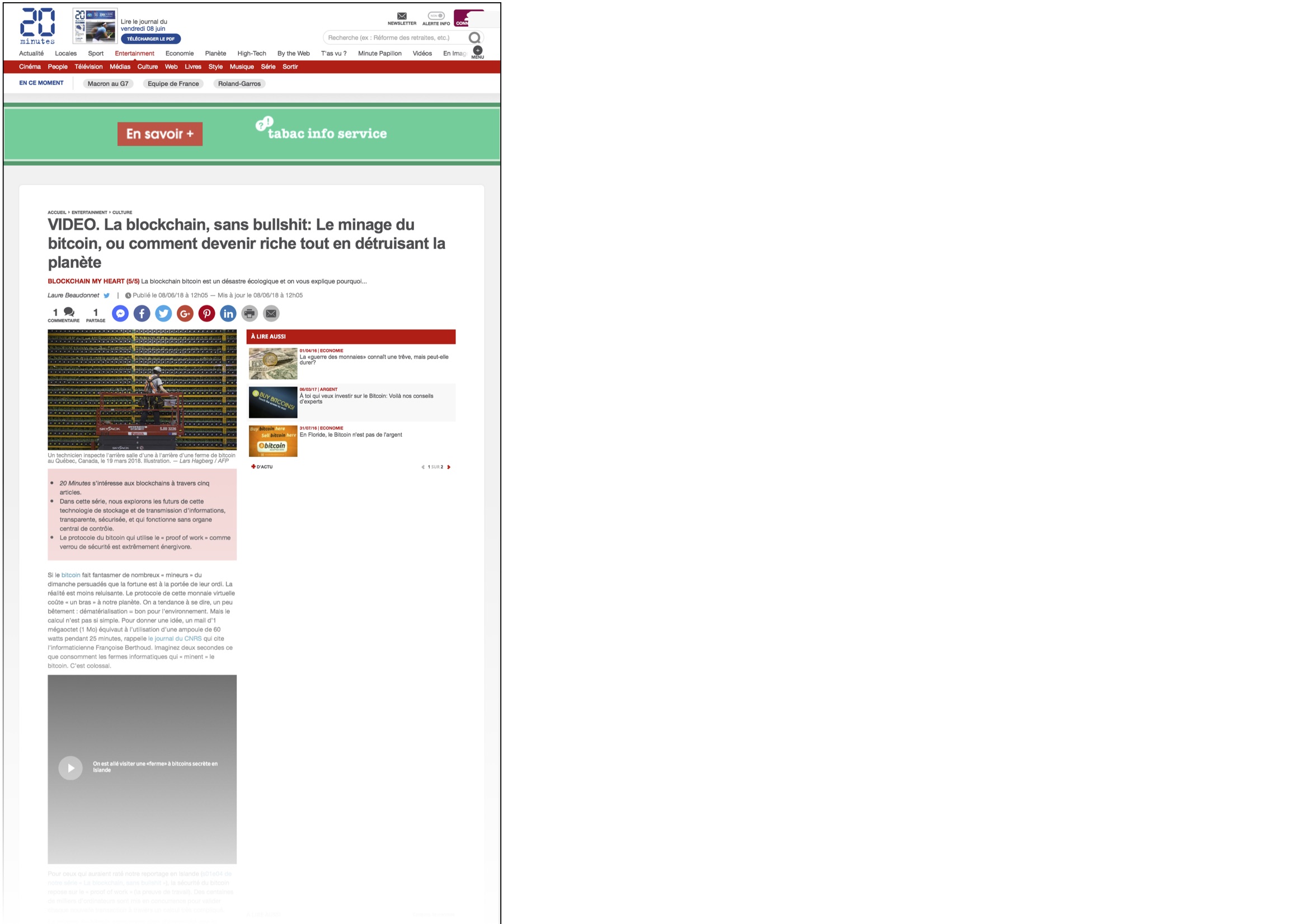Screen dimensions: 1308x924
Task: Click the search magnifier icon
Action: (x=474, y=37)
